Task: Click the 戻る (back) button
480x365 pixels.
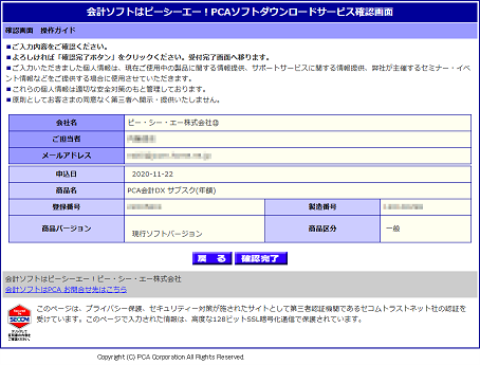Action: coord(212,258)
